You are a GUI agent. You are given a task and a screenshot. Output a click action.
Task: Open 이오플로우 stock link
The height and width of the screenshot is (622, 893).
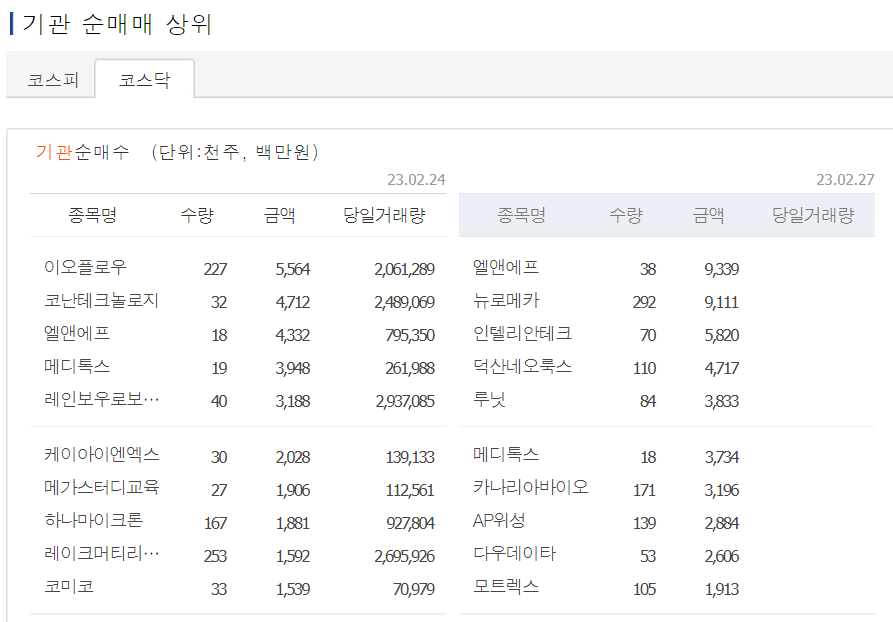tap(85, 267)
